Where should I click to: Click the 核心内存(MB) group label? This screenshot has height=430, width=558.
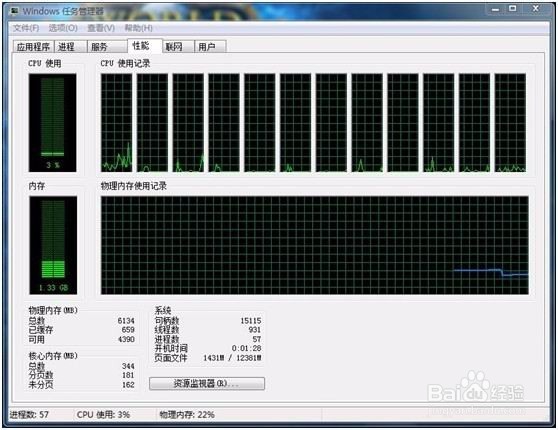click(53, 356)
